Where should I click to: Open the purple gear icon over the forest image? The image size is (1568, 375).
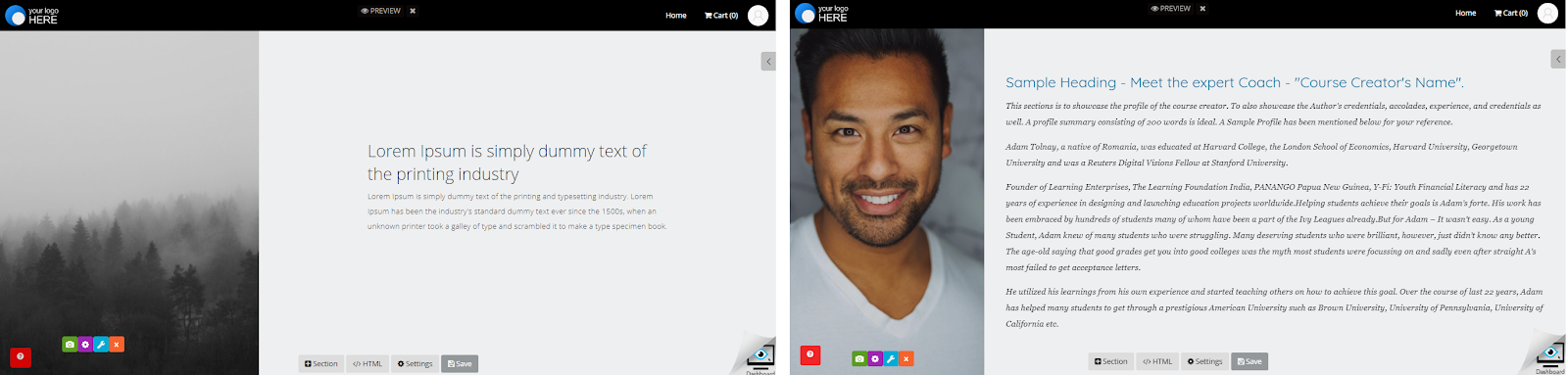[x=85, y=345]
